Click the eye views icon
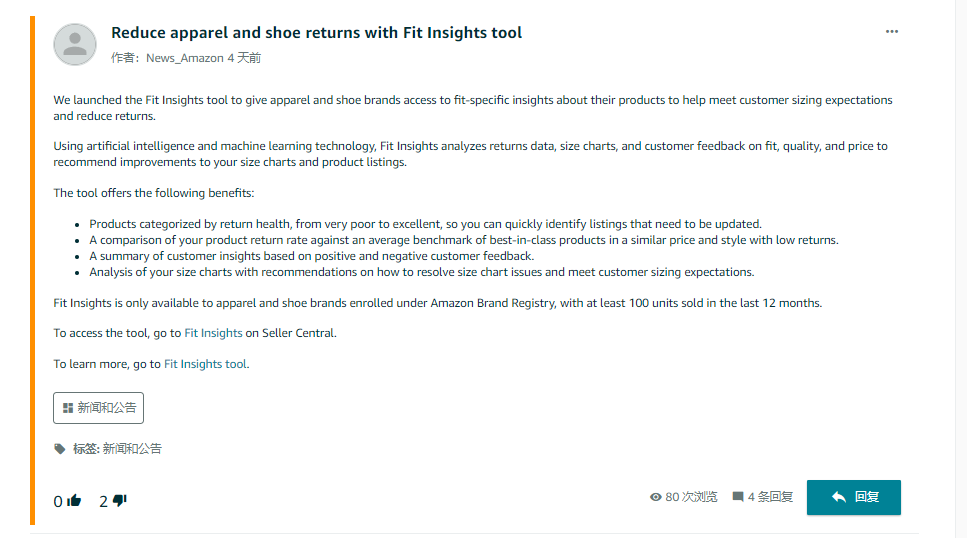The width and height of the screenshot is (967, 538). coord(656,497)
